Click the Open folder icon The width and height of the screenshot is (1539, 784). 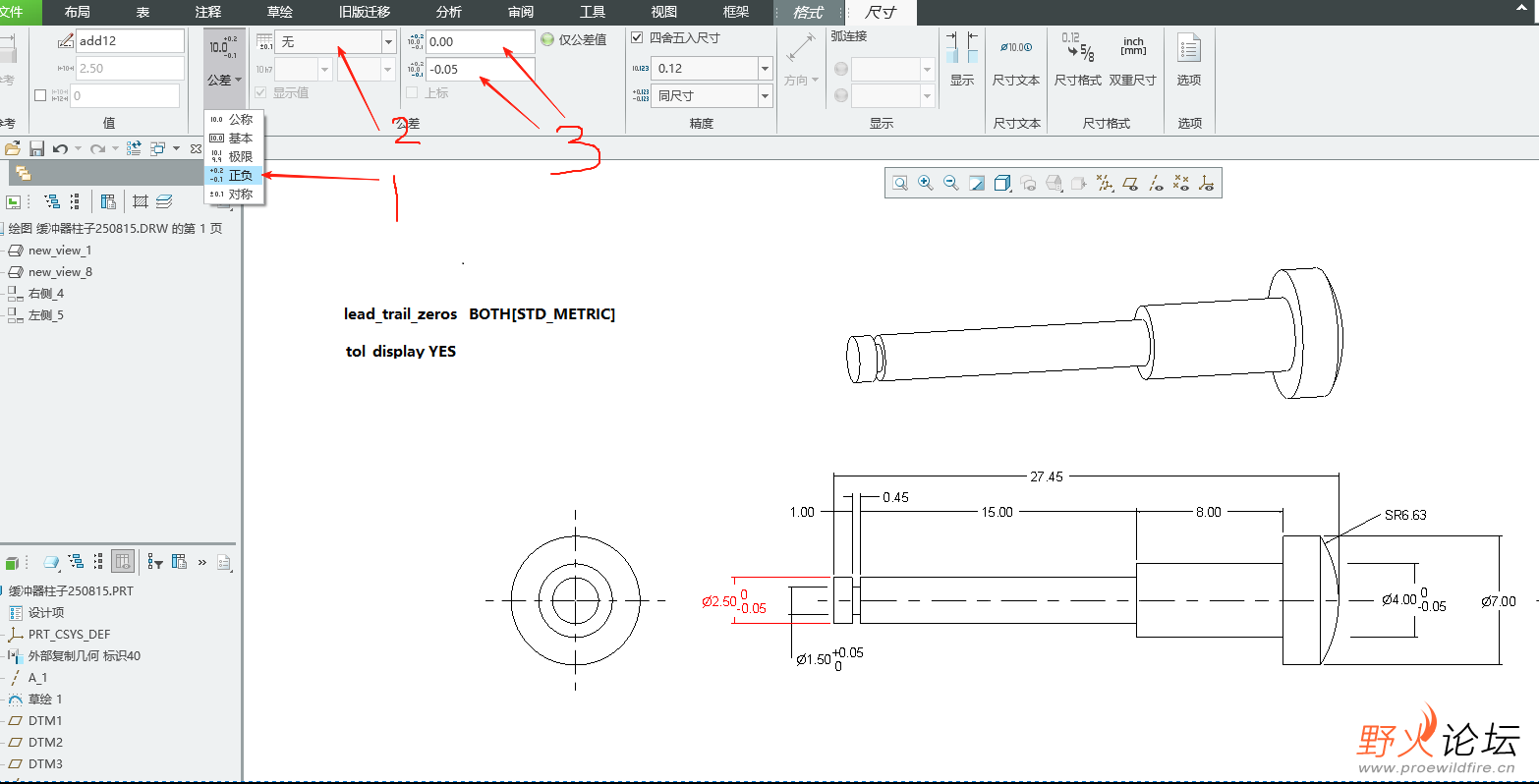point(13,148)
